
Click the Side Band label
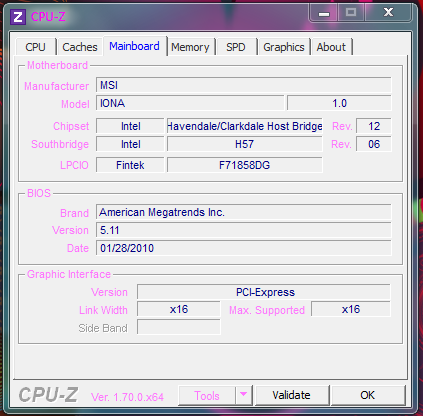(103, 328)
